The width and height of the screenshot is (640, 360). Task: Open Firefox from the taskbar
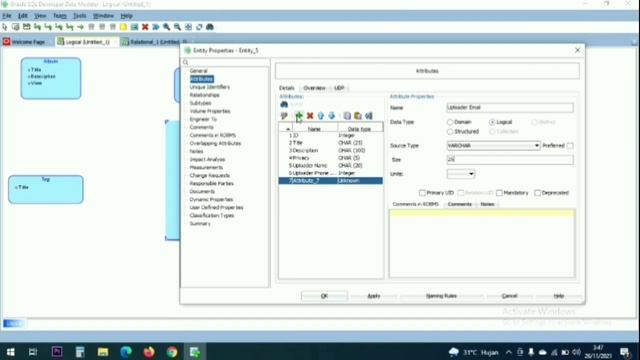coord(149,351)
